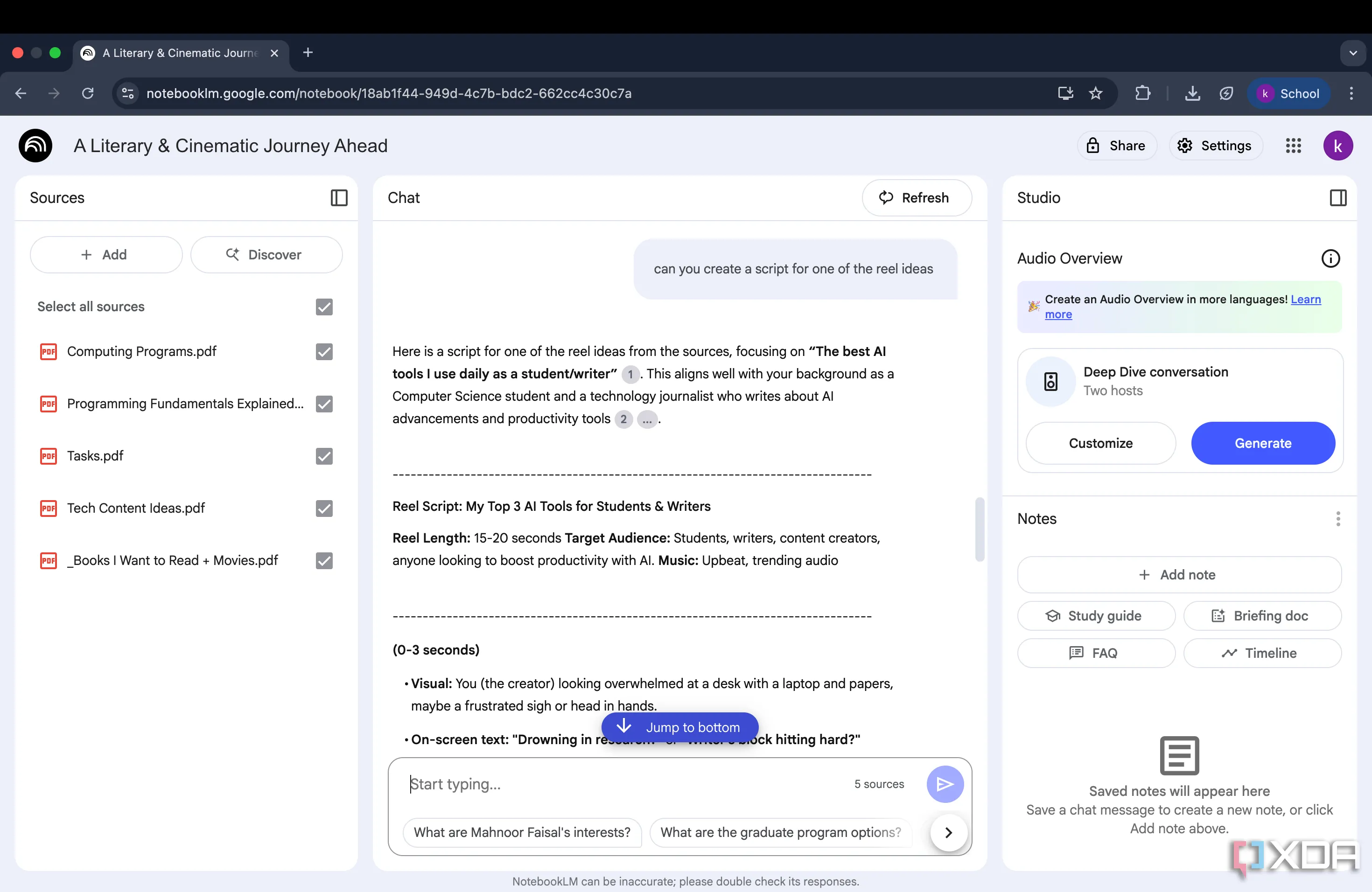
Task: Show next suggested questions chevron
Action: [x=948, y=832]
